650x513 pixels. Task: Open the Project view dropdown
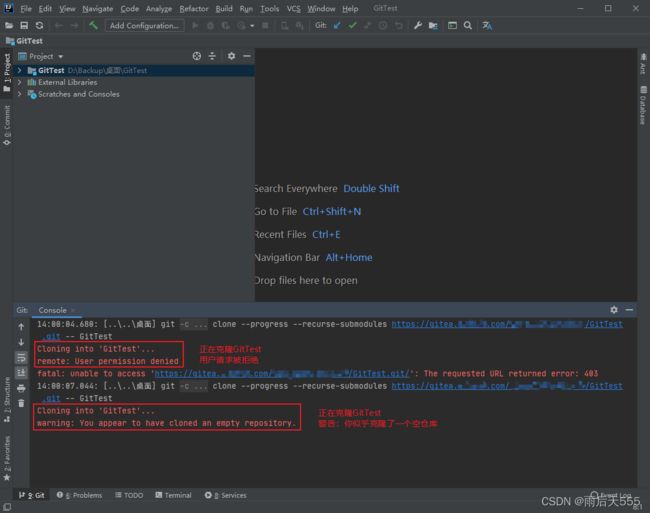tap(61, 56)
